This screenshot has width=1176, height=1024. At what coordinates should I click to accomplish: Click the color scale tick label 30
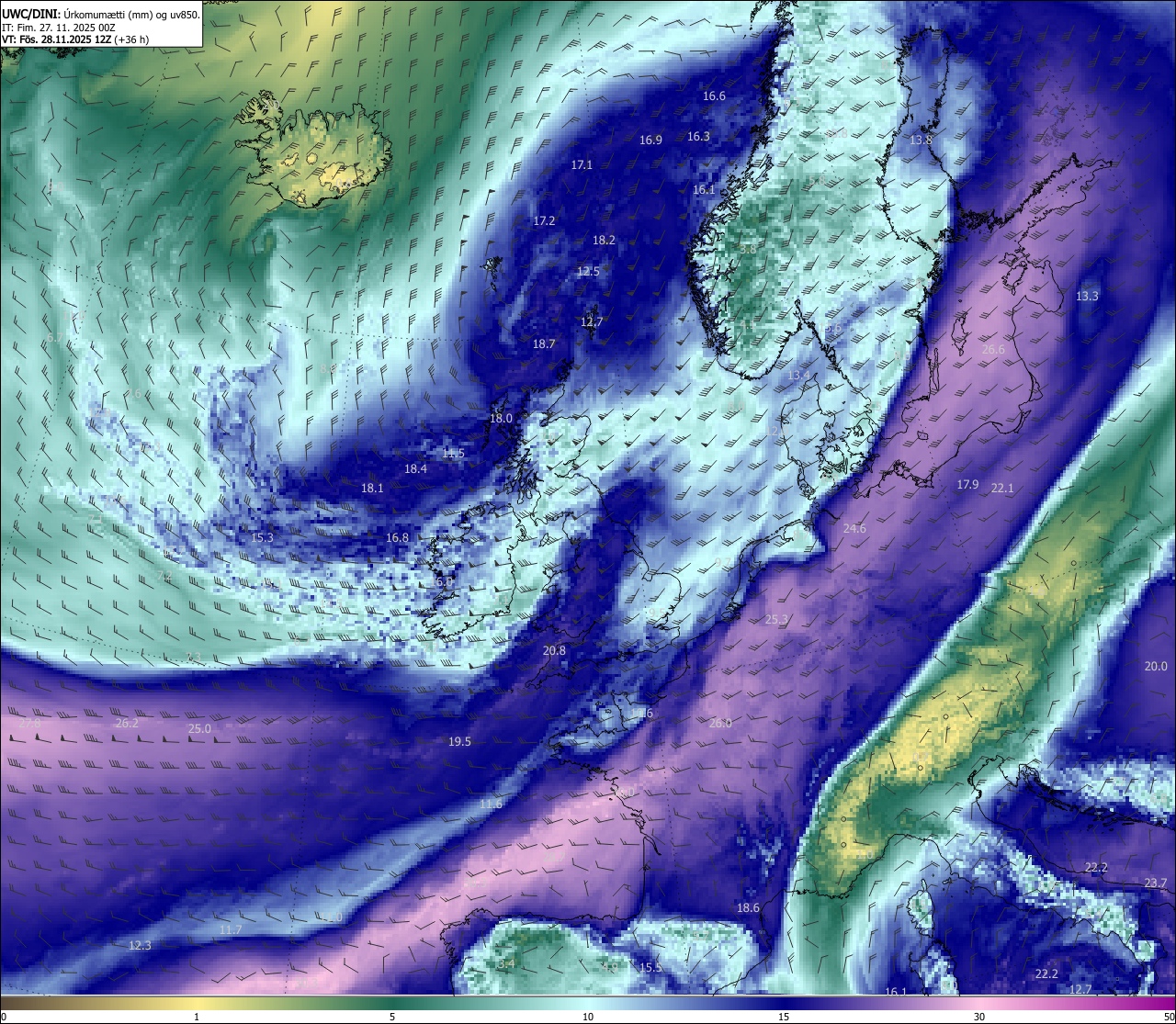(x=979, y=1017)
